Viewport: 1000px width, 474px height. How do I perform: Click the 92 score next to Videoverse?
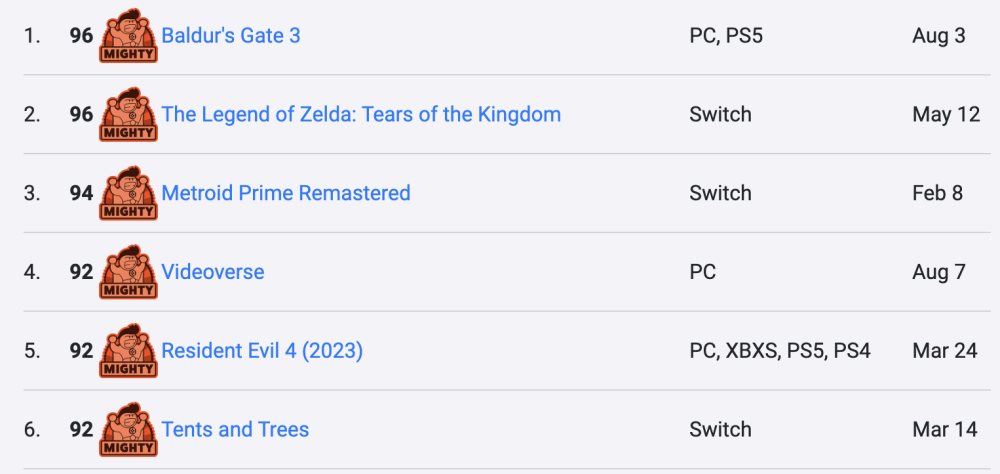pos(81,272)
